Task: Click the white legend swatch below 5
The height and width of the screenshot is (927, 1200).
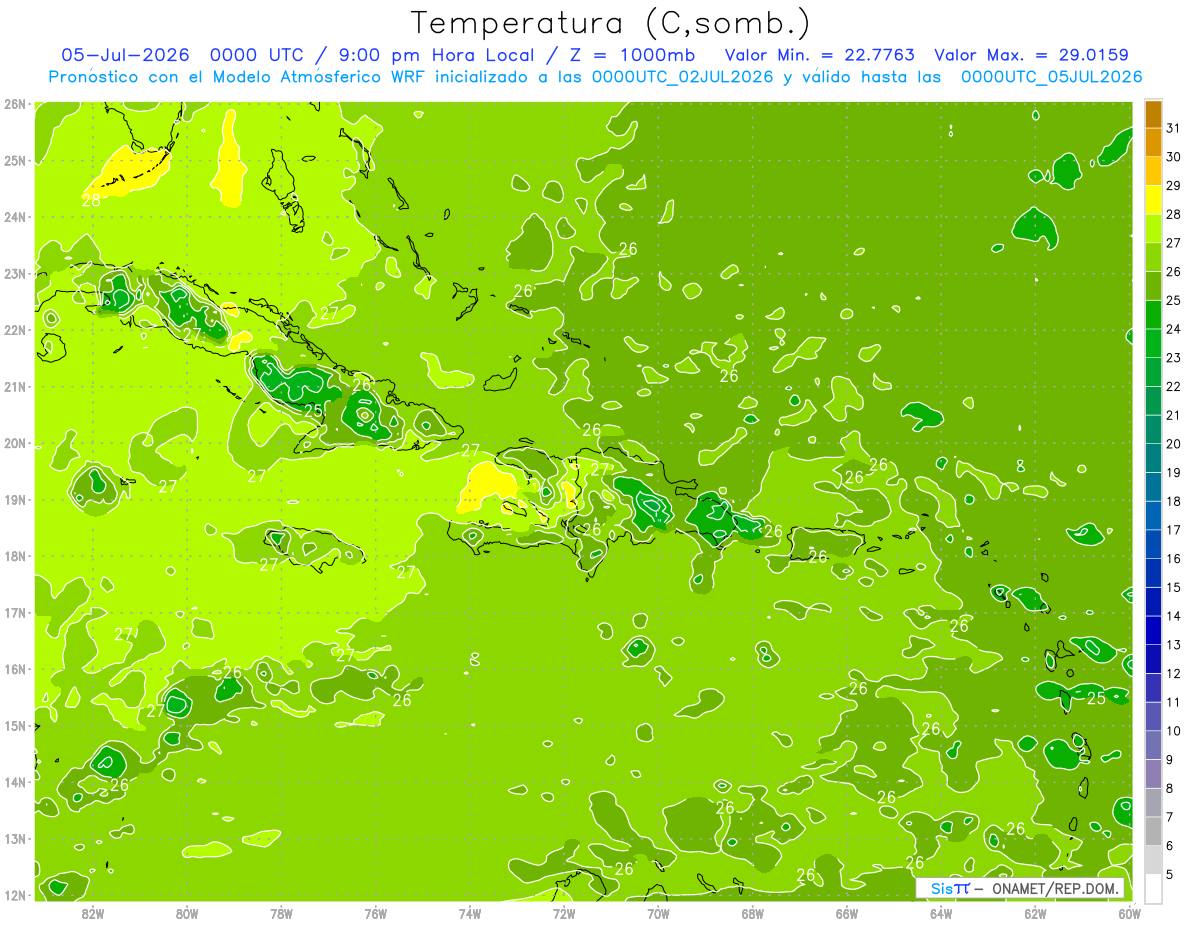Action: (1154, 887)
